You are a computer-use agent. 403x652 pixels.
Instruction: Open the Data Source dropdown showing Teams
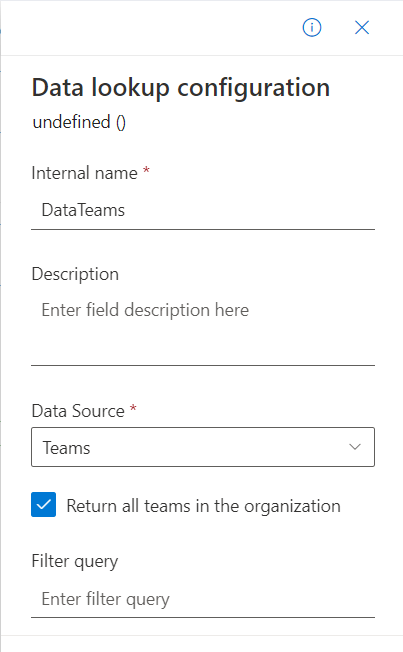[x=203, y=447]
